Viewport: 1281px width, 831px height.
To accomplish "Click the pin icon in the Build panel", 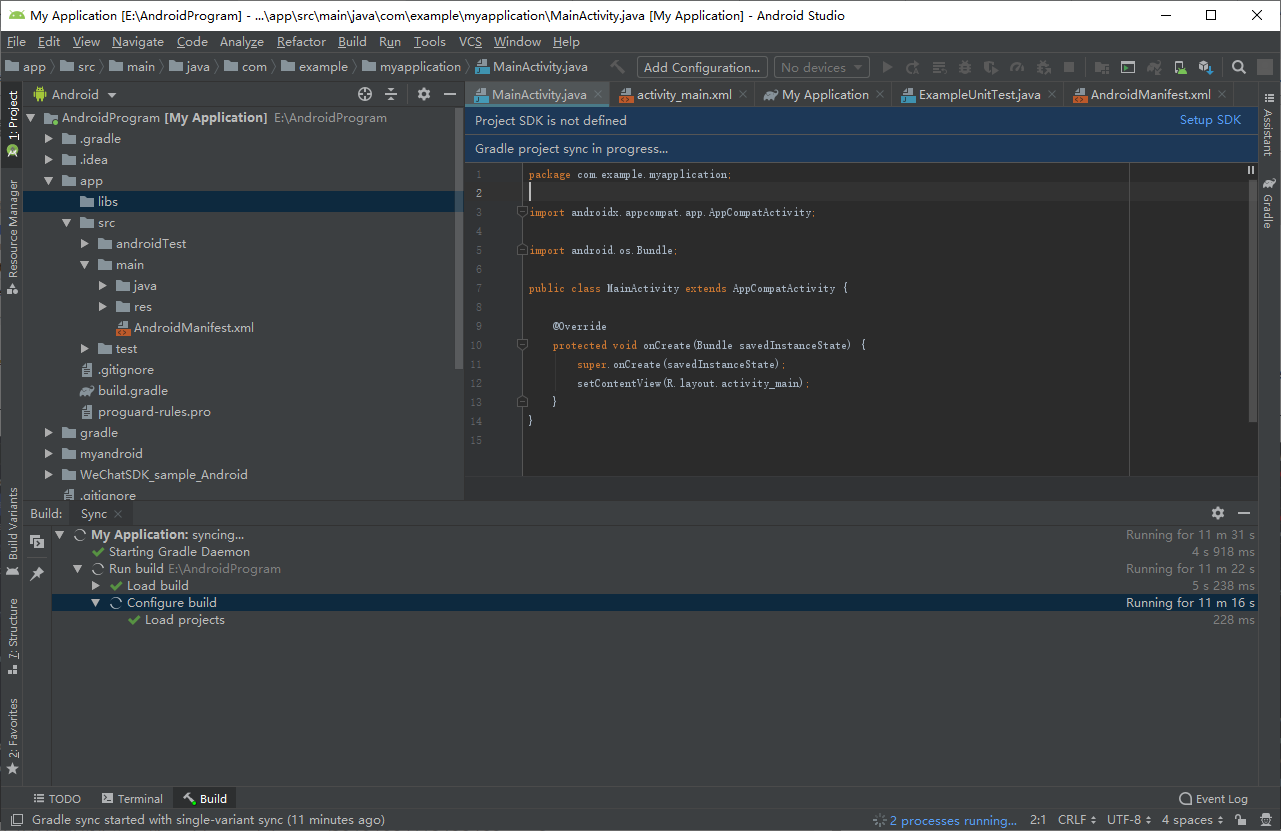I will tap(37, 574).
